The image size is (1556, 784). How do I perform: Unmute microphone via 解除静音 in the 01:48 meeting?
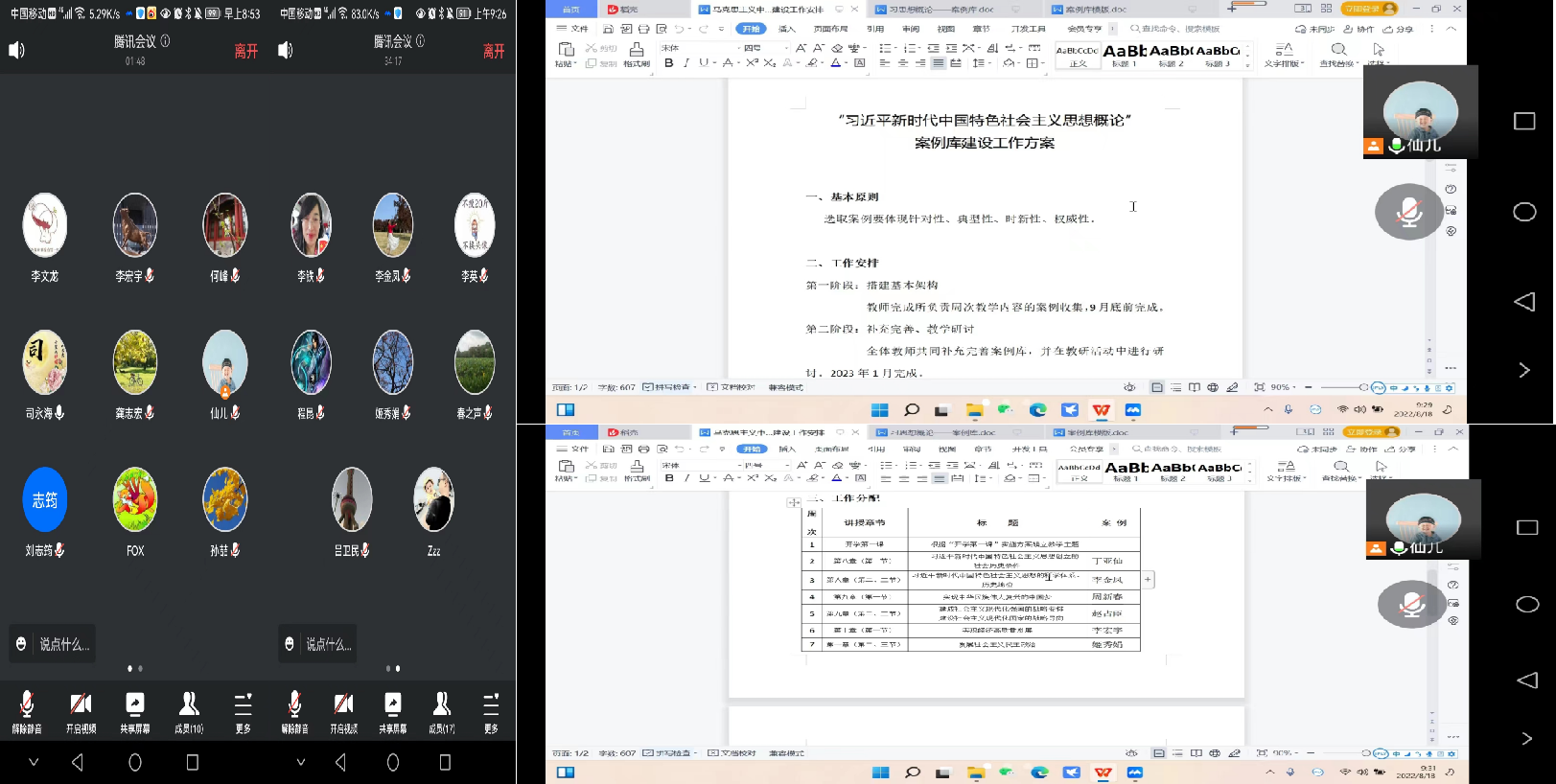(x=27, y=712)
